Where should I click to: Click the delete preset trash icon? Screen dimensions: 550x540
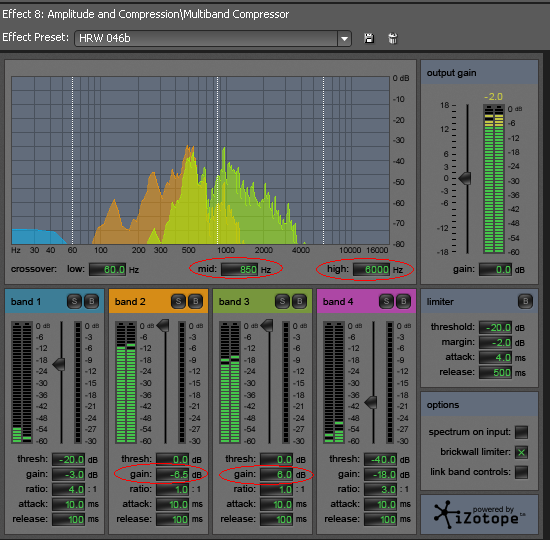coord(393,38)
